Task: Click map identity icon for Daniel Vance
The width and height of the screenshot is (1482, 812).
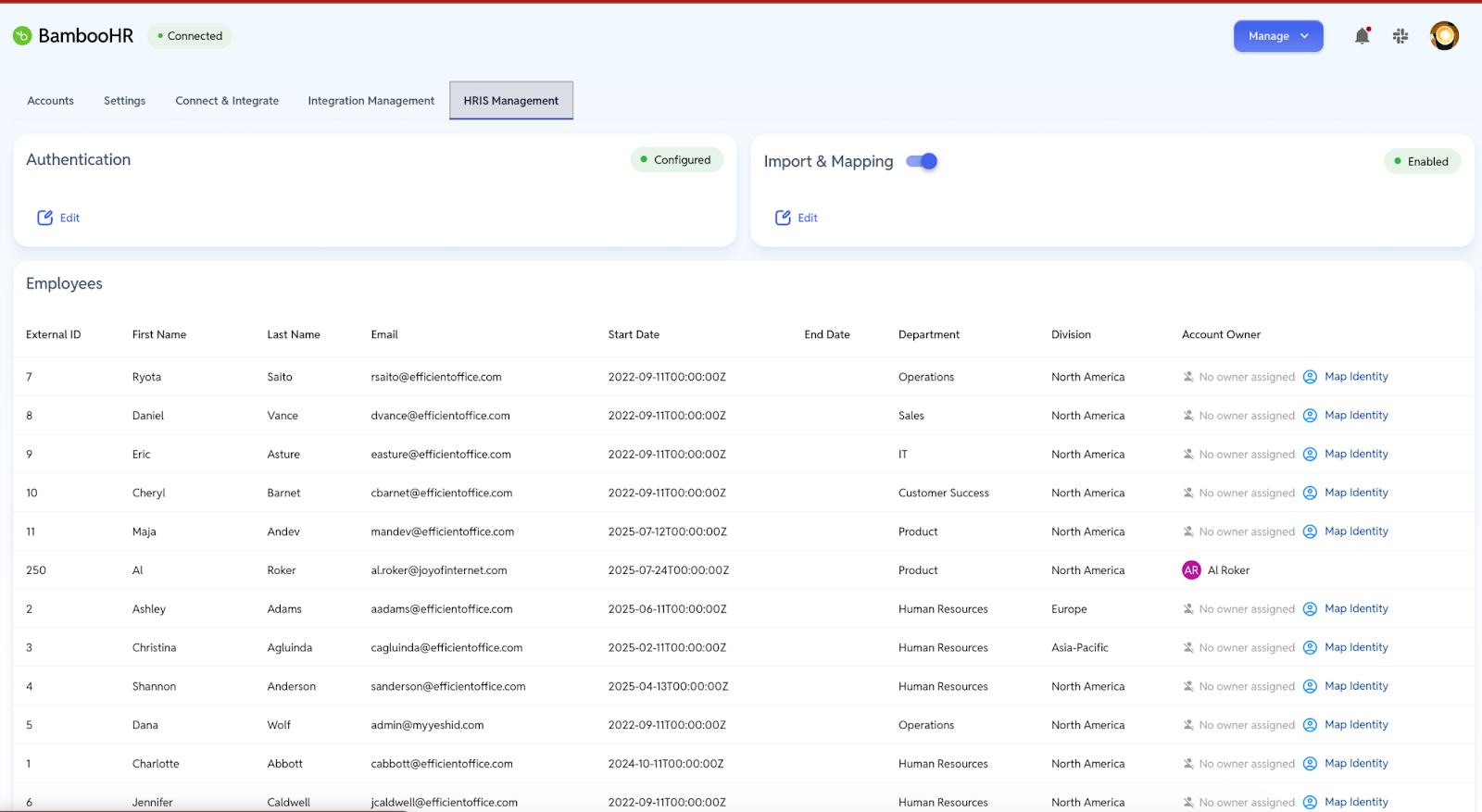Action: pos(1310,416)
